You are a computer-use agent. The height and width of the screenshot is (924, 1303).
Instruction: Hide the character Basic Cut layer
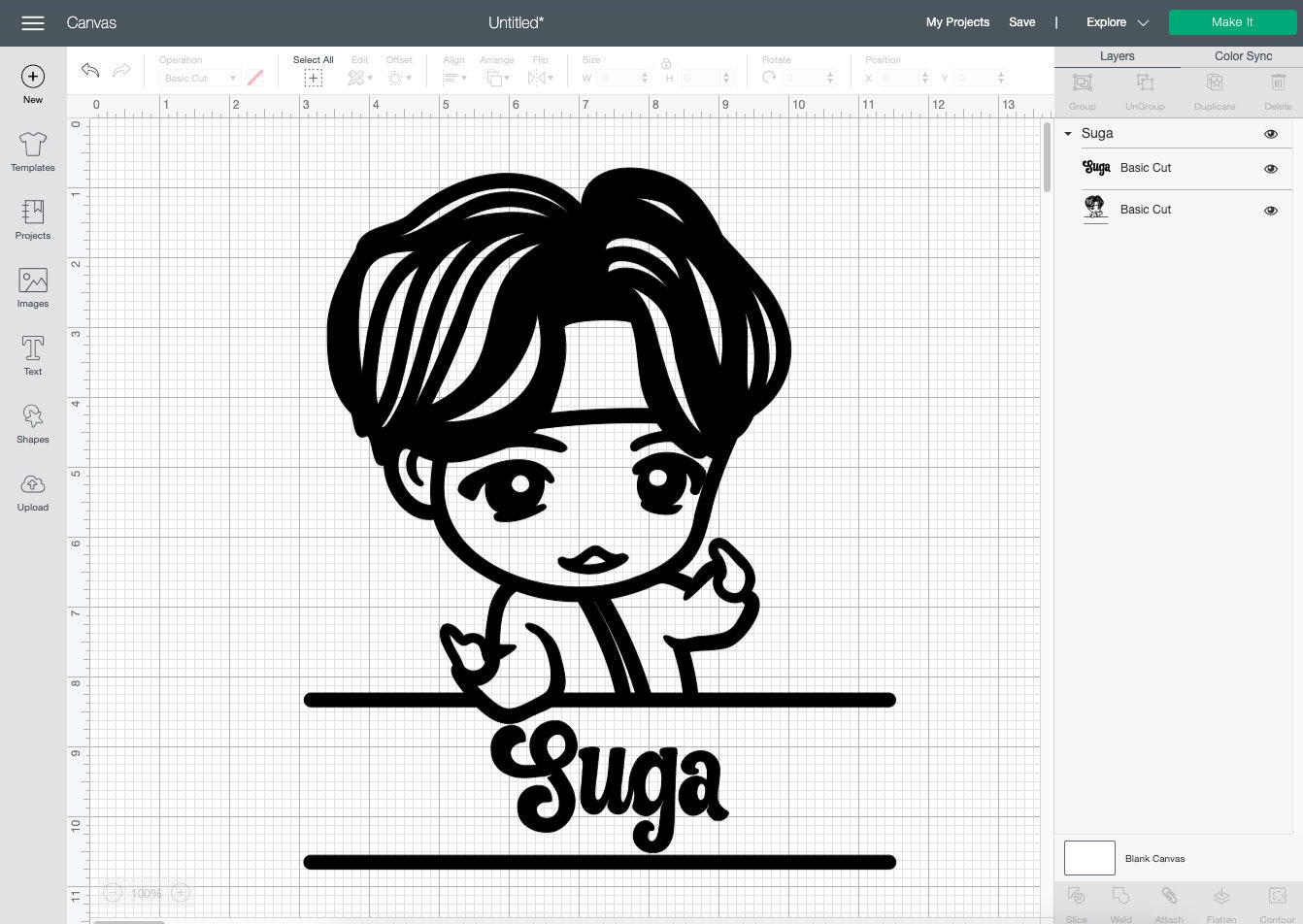pos(1271,211)
